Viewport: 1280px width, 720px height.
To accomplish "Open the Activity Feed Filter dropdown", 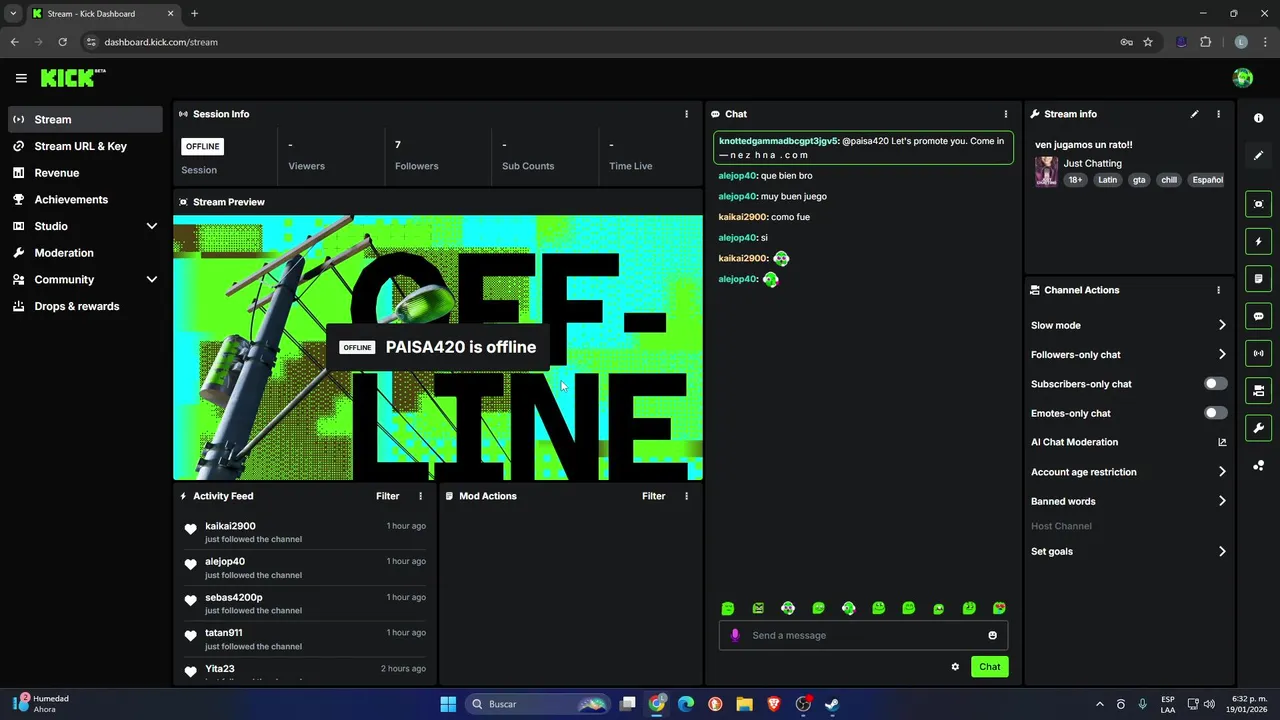I will [387, 496].
